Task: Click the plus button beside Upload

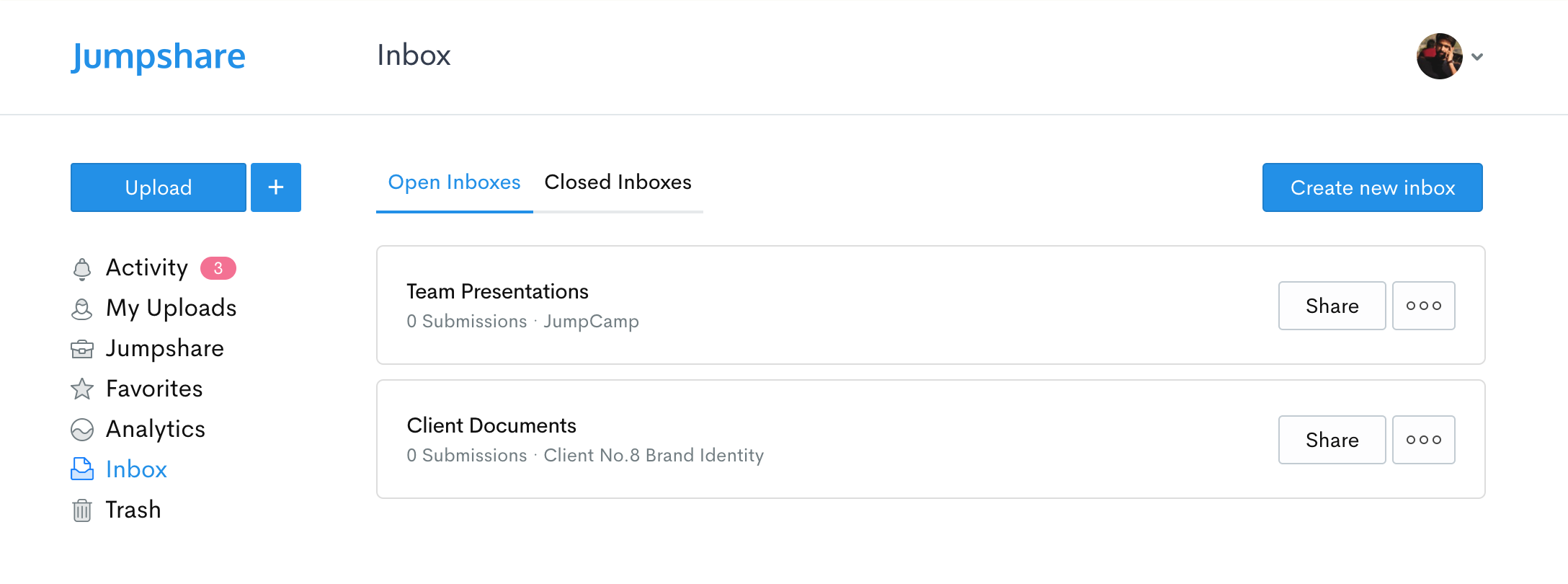Action: tap(276, 187)
